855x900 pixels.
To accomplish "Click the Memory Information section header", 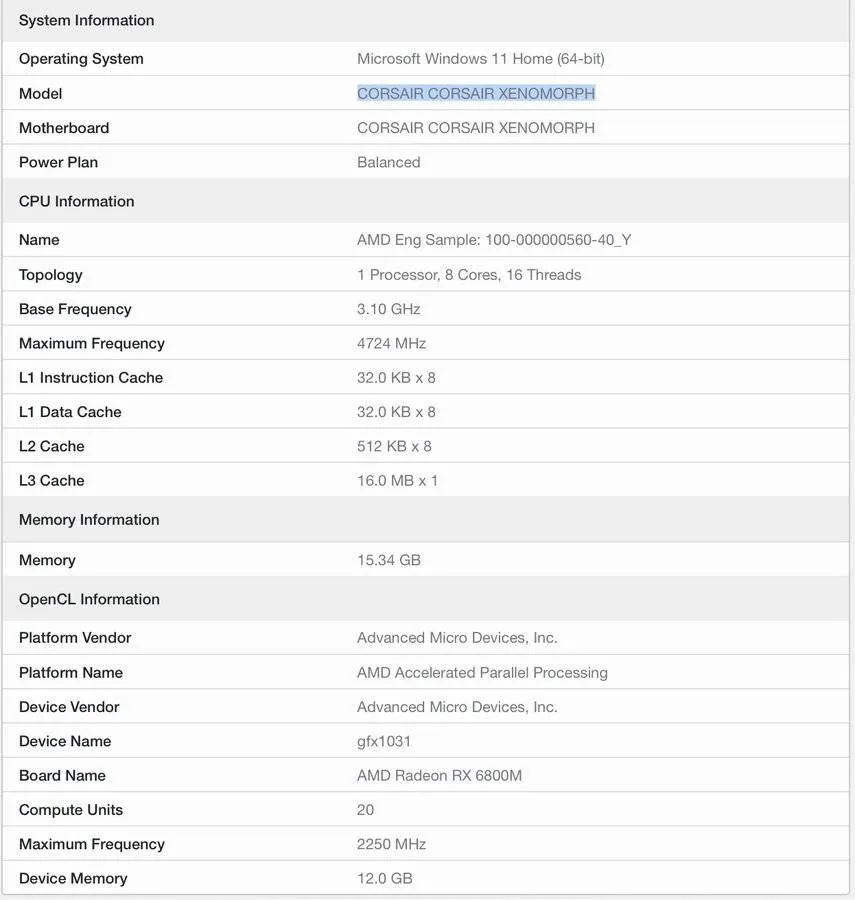I will tap(89, 519).
